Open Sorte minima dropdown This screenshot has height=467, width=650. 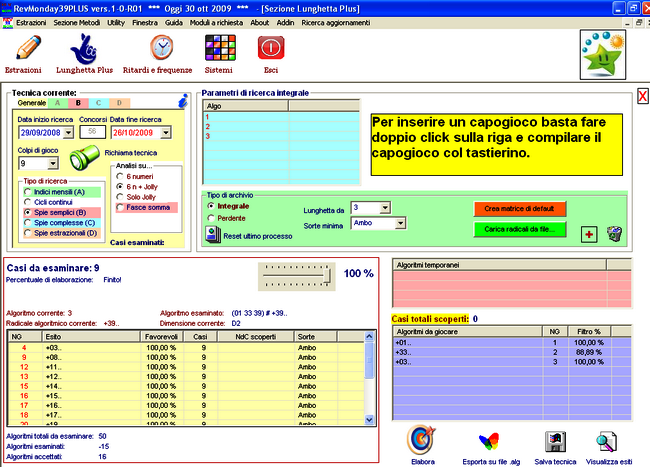[x=400, y=223]
